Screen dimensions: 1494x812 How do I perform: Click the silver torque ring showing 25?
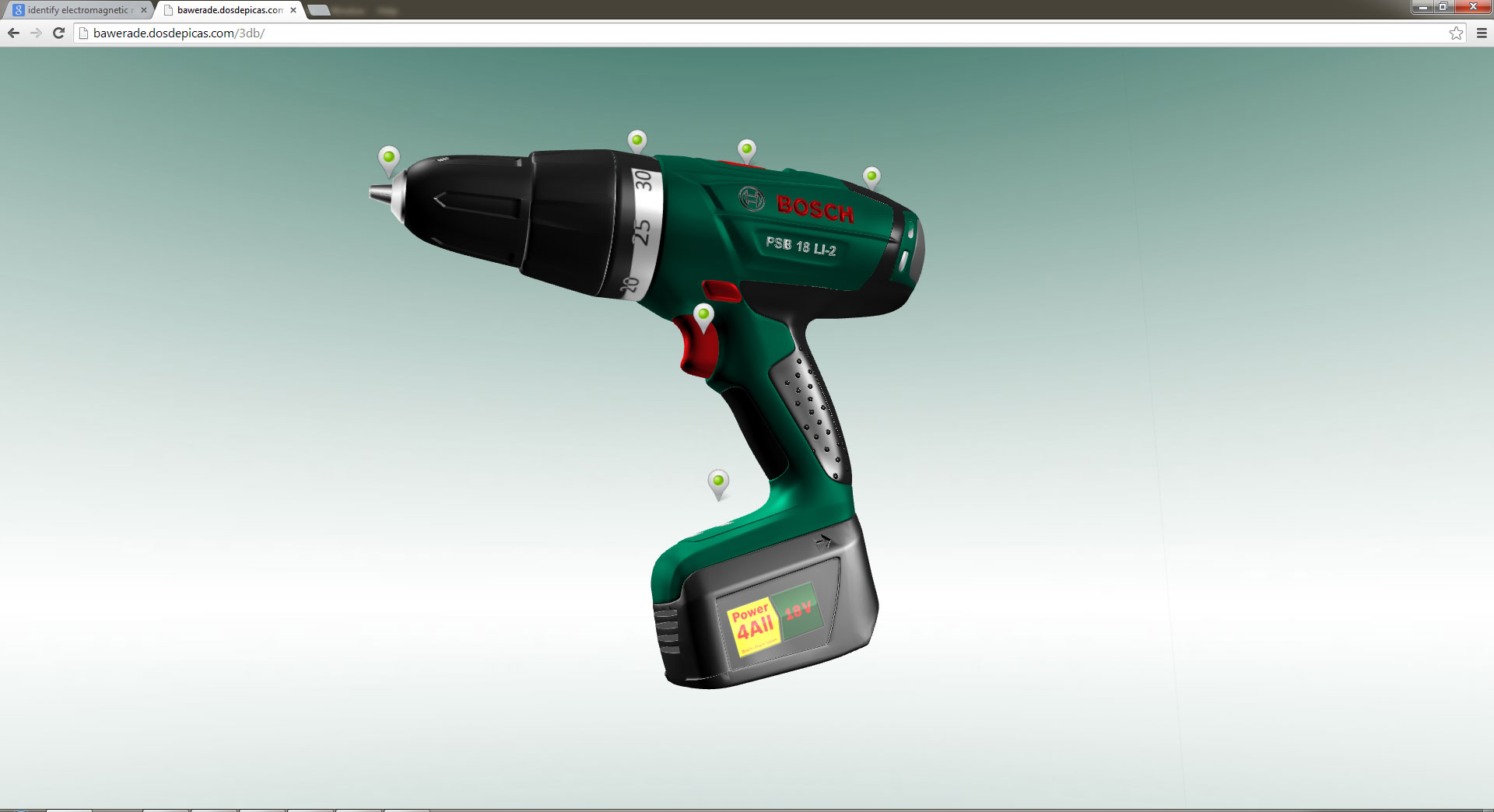642,232
